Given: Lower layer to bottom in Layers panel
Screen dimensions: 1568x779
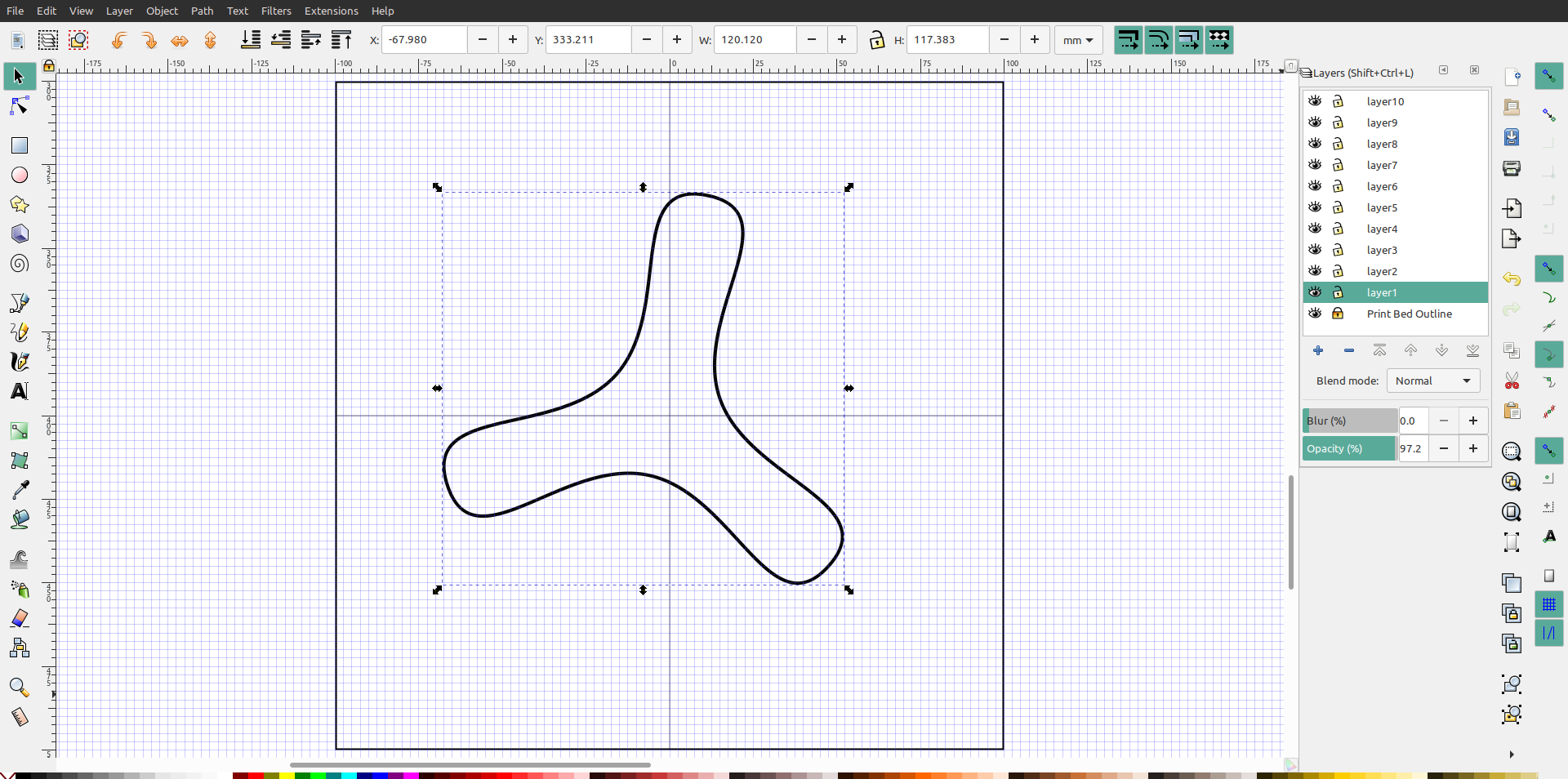Looking at the screenshot, I should 1472,350.
